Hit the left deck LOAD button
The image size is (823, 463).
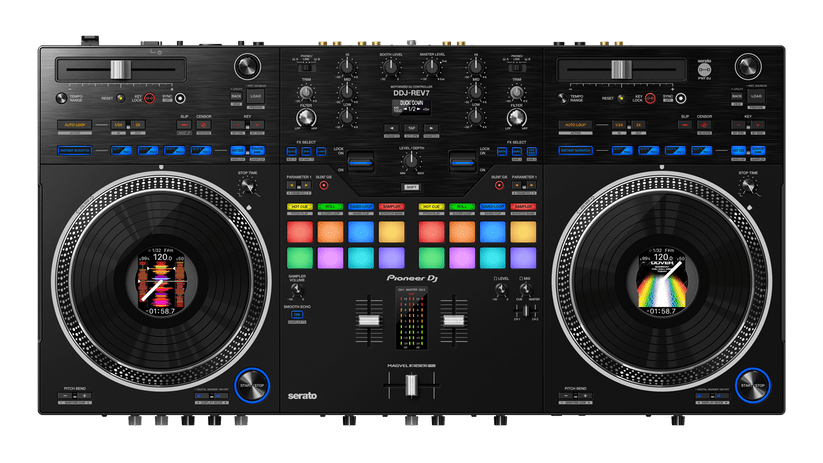pos(256,97)
